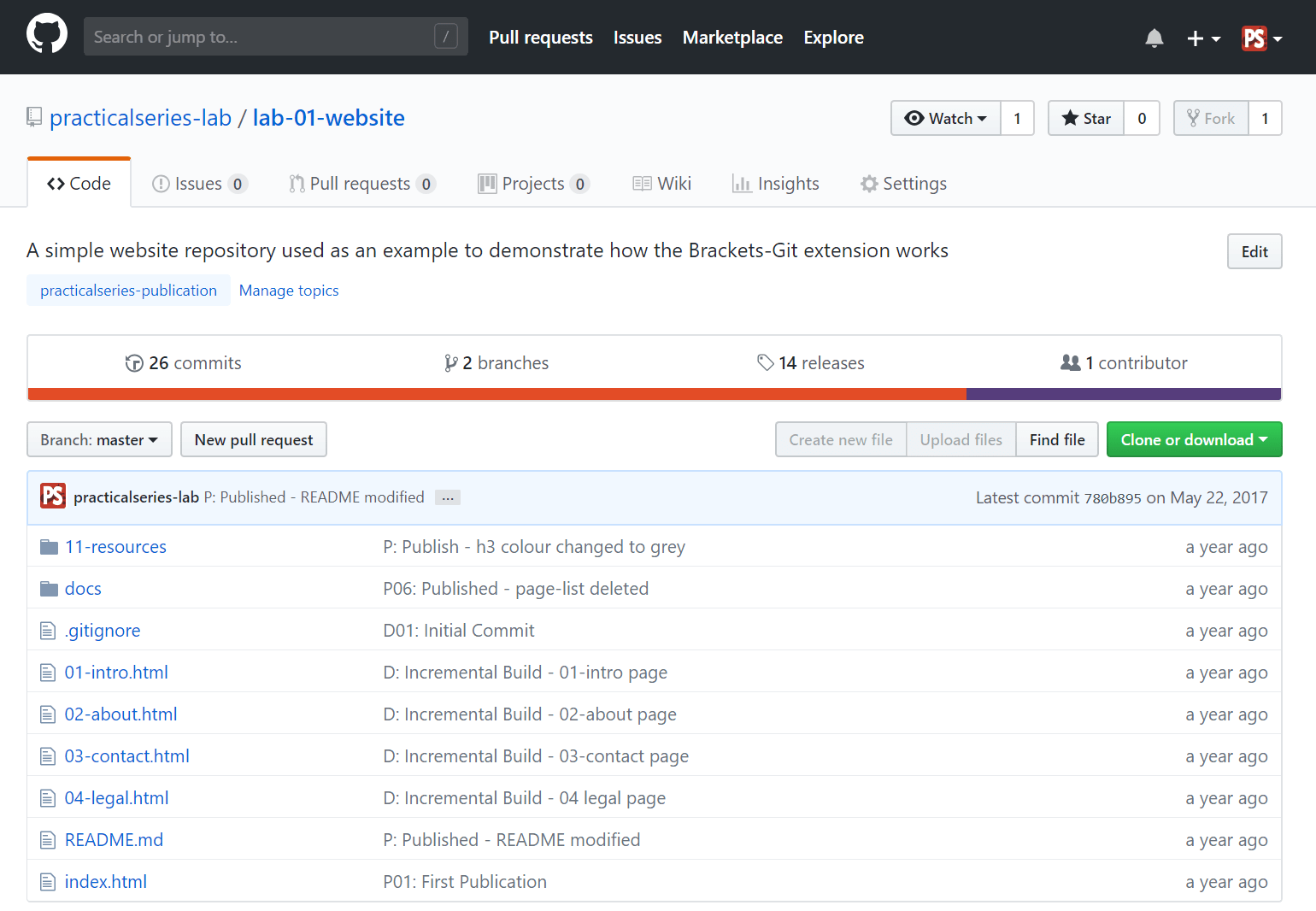Click the repository book icon beside practicalseries-lab
The height and width of the screenshot is (911, 1316).
click(34, 117)
